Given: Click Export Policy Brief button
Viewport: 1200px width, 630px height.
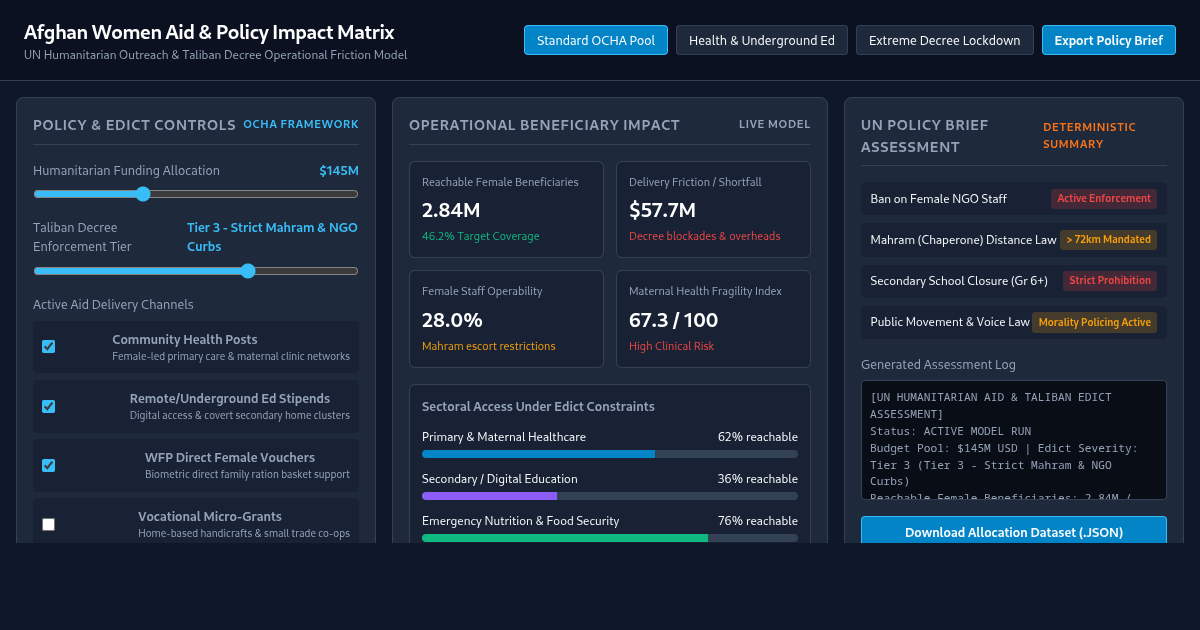Looking at the screenshot, I should pyautogui.click(x=1109, y=40).
